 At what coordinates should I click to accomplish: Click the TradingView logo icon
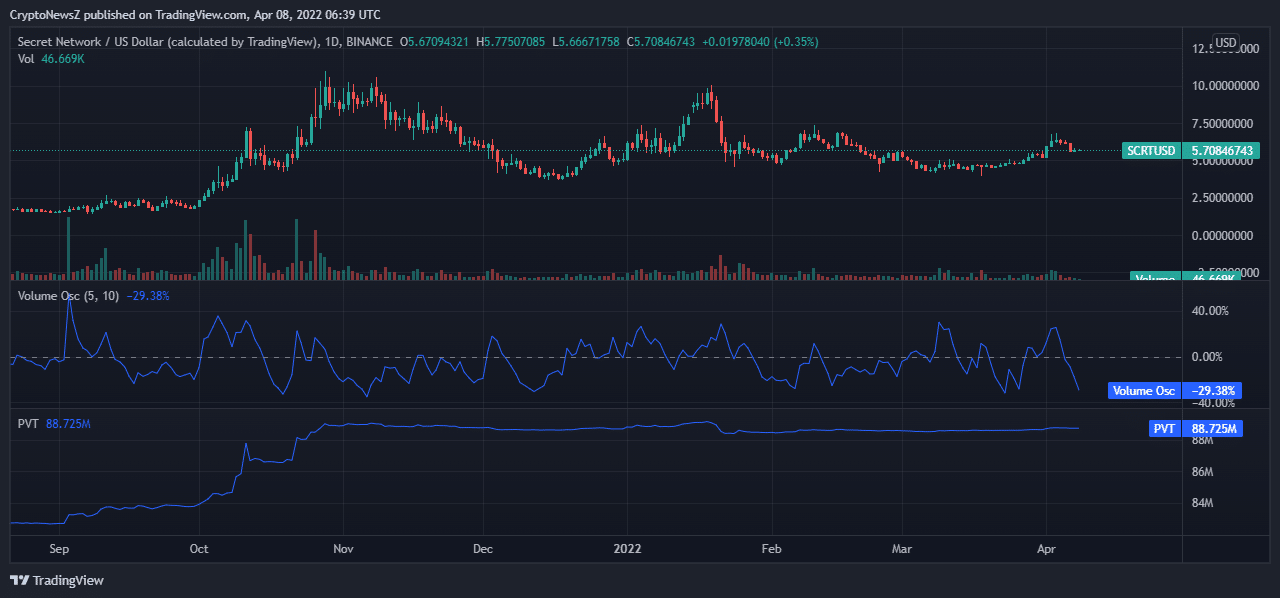(19, 580)
